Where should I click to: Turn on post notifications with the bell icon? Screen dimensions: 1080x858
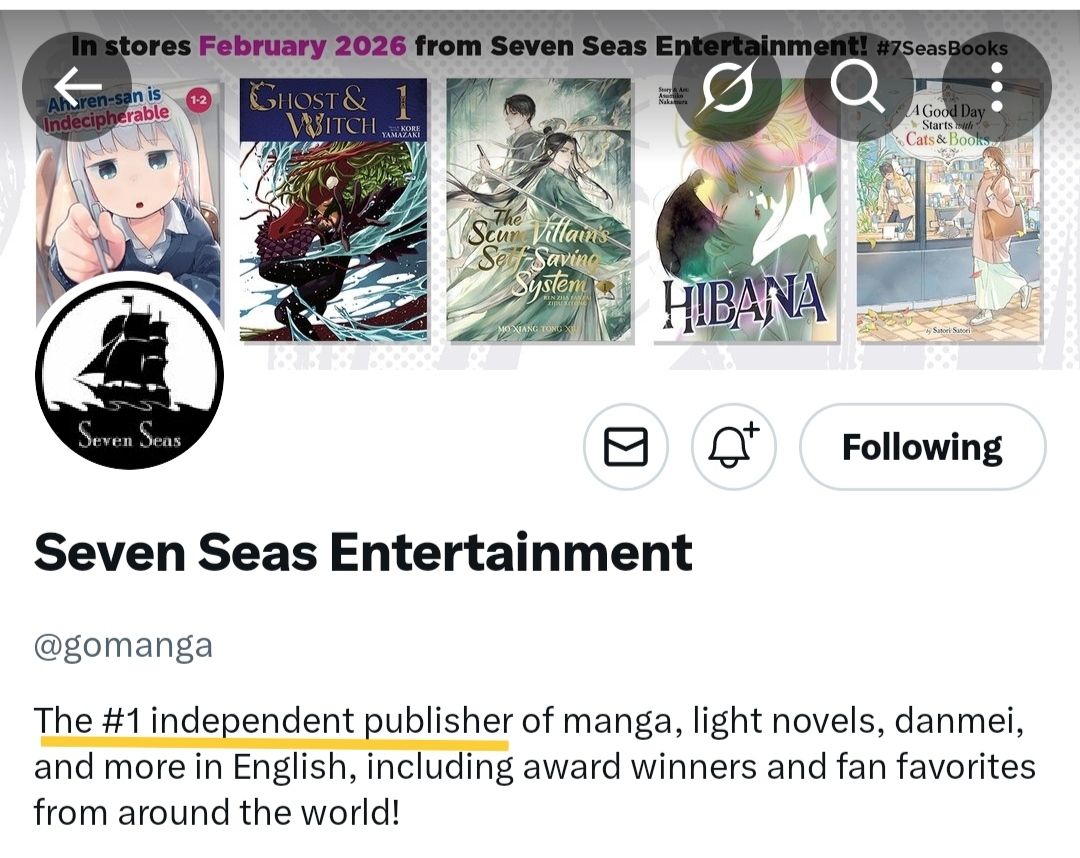734,447
